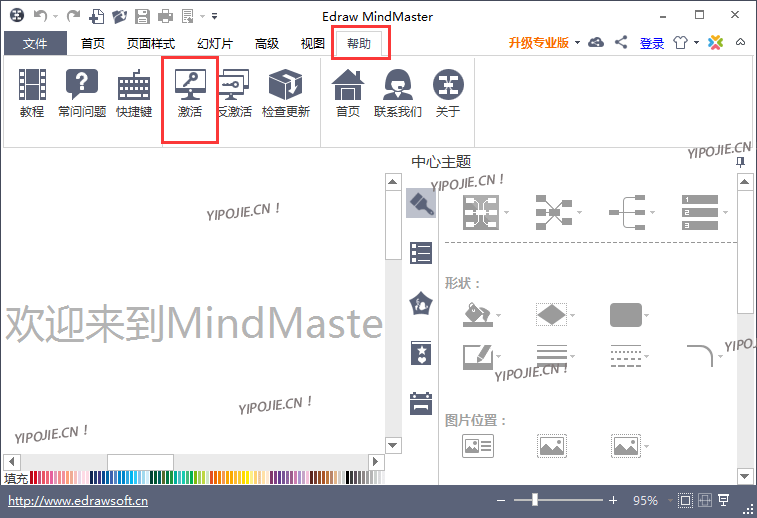Select the dashed line style icon
757x518 pixels.
coord(626,356)
